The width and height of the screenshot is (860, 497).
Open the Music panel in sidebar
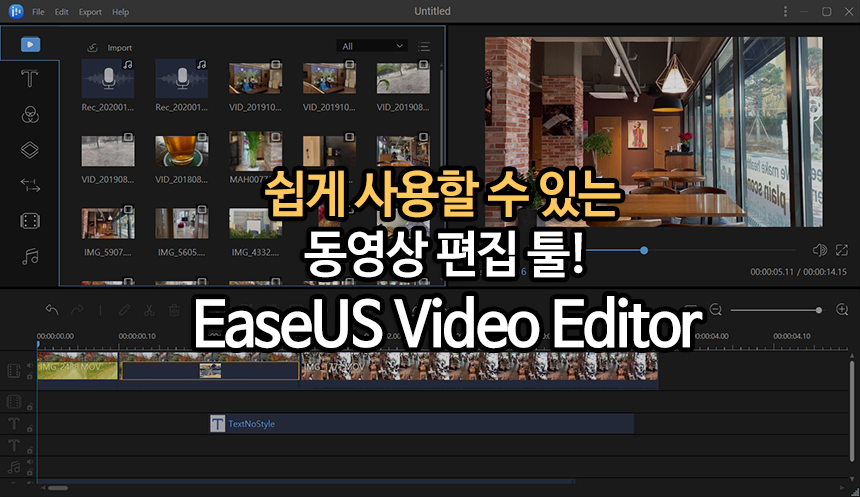[x=30, y=256]
